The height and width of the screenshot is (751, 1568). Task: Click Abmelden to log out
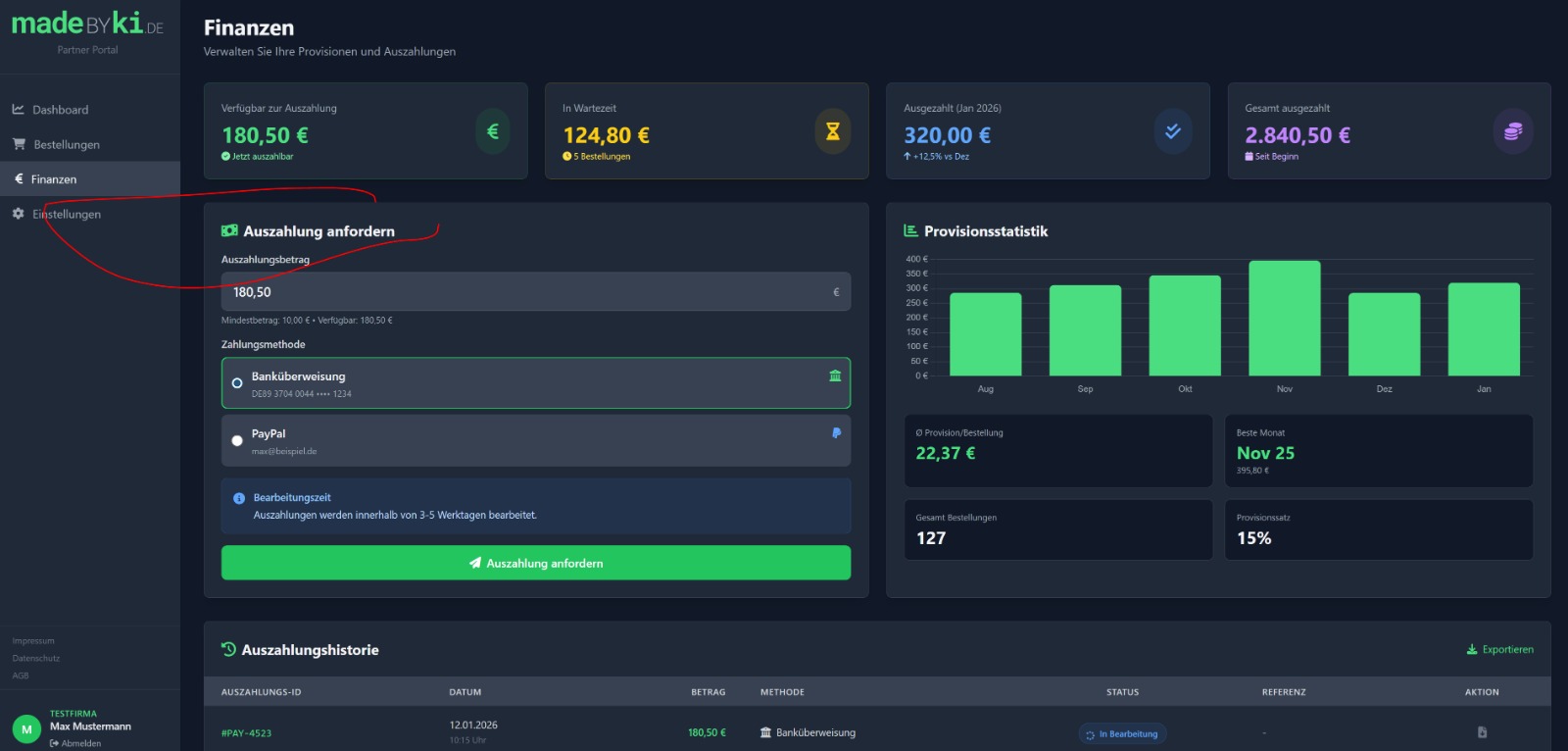(75, 743)
